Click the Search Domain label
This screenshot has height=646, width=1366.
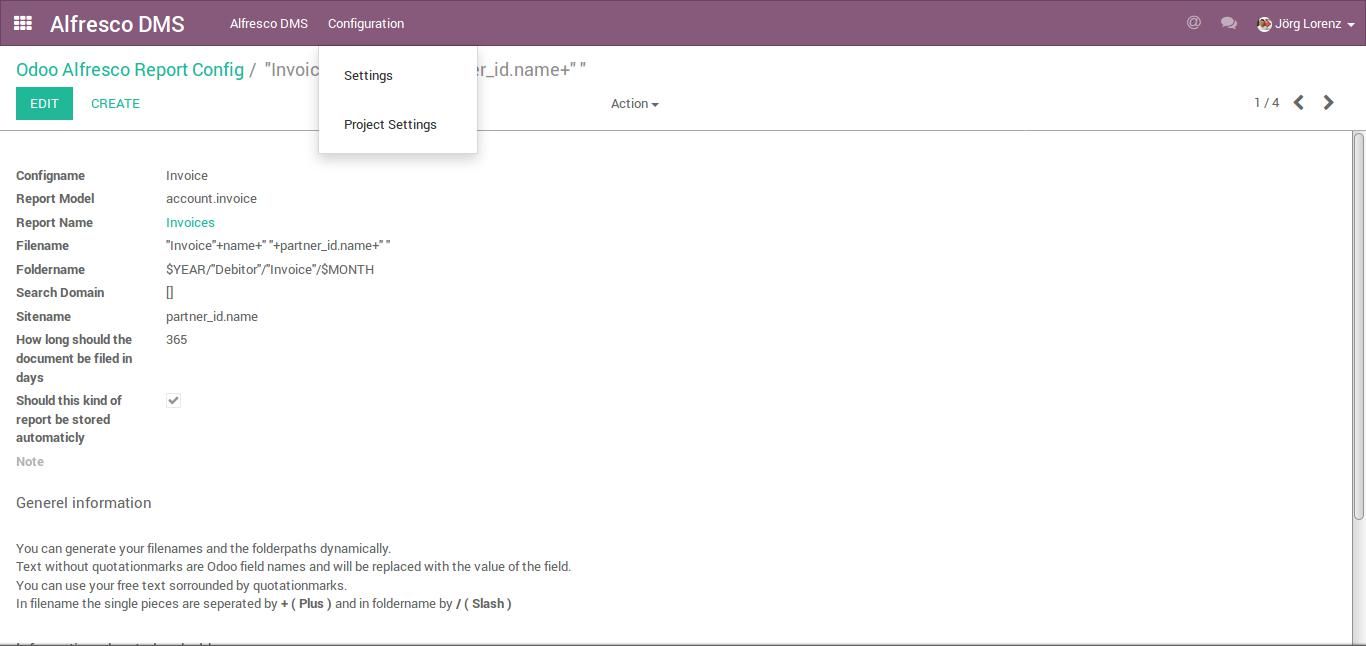tap(60, 293)
